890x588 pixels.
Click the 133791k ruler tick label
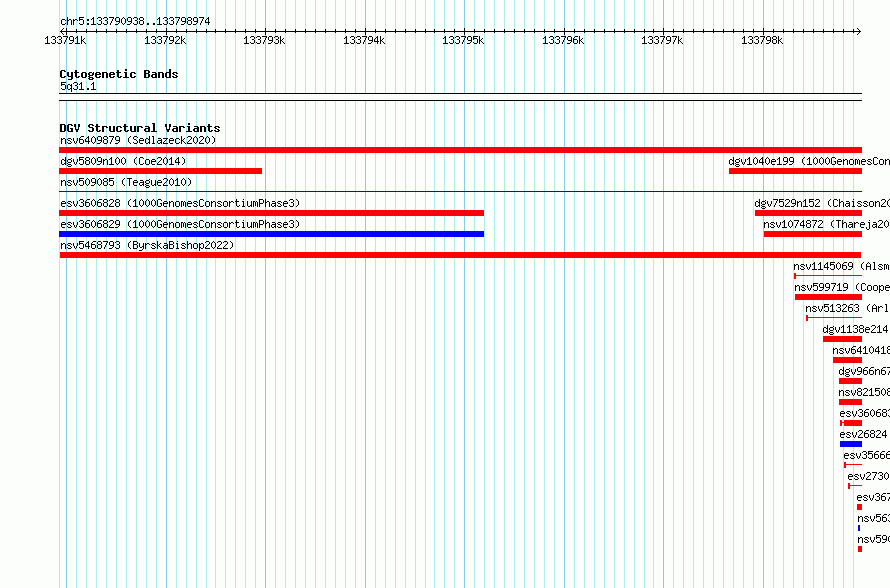coord(65,40)
